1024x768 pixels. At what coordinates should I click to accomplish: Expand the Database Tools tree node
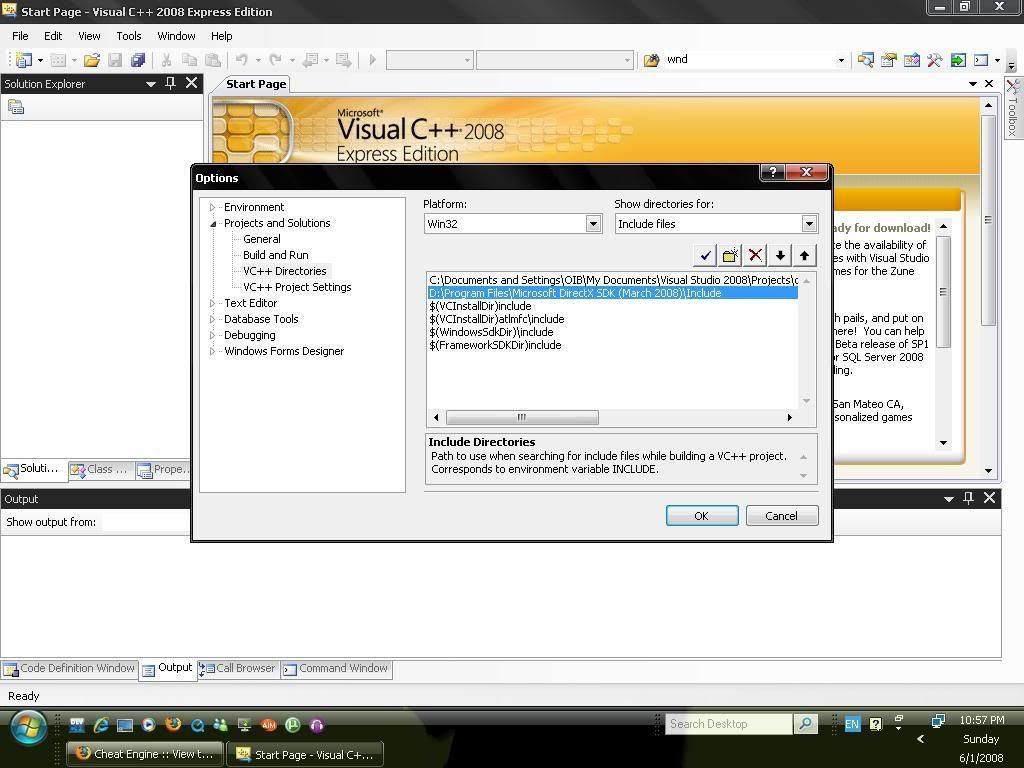click(x=212, y=319)
